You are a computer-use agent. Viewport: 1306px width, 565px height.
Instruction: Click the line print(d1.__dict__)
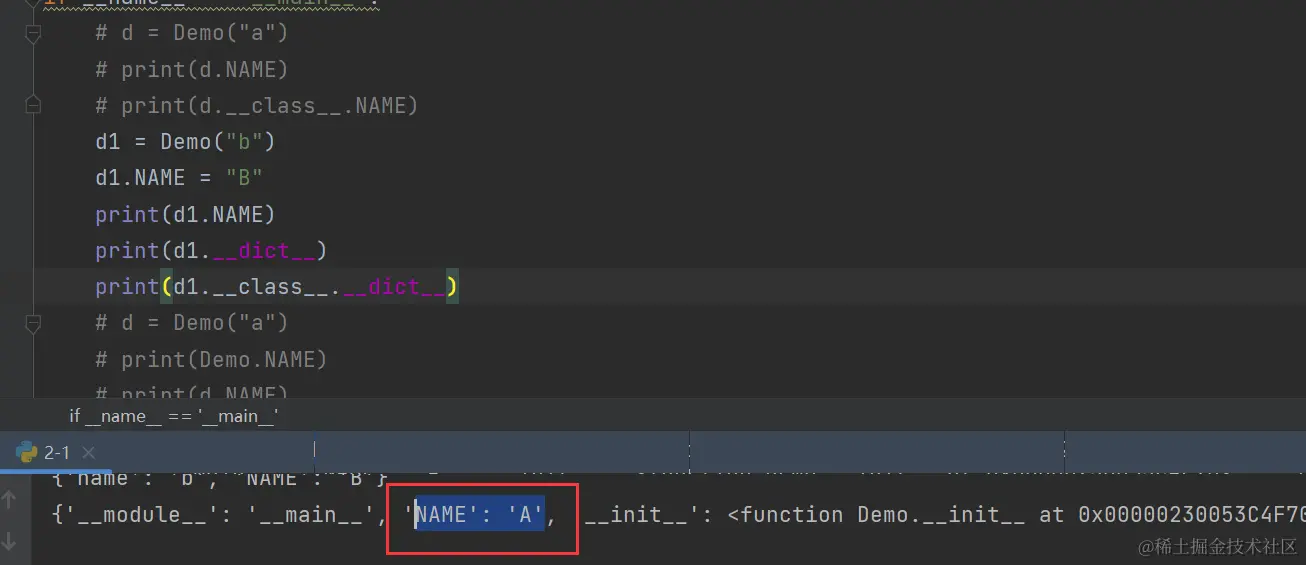[211, 250]
